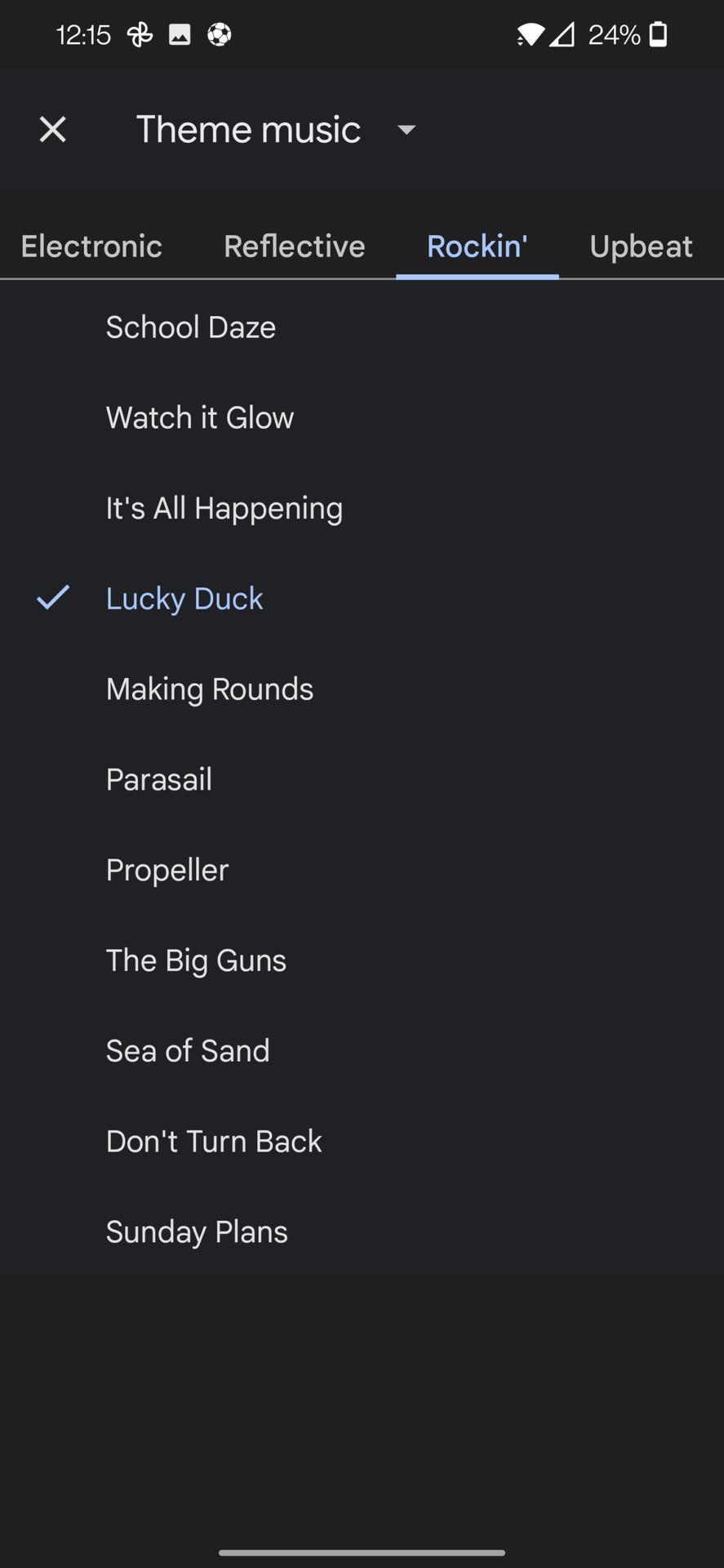Screen dimensions: 724x1568
Task: Expand the Theme music dropdown arrow
Action: [406, 130]
